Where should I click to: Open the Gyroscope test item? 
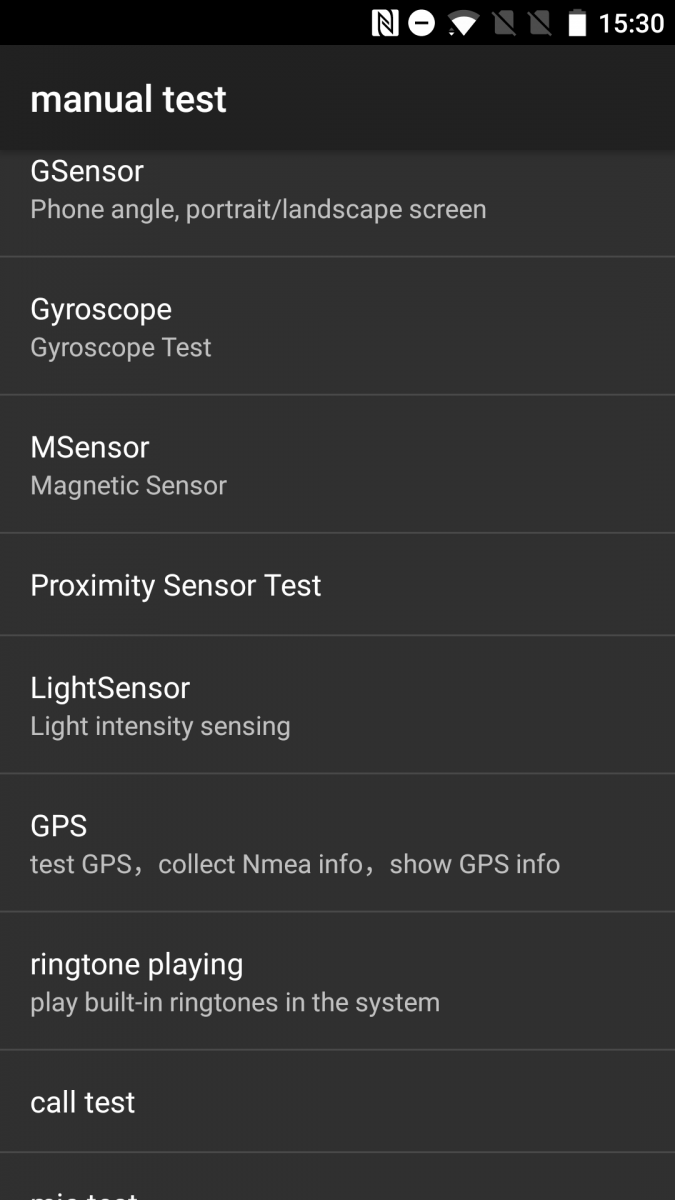pos(337,326)
